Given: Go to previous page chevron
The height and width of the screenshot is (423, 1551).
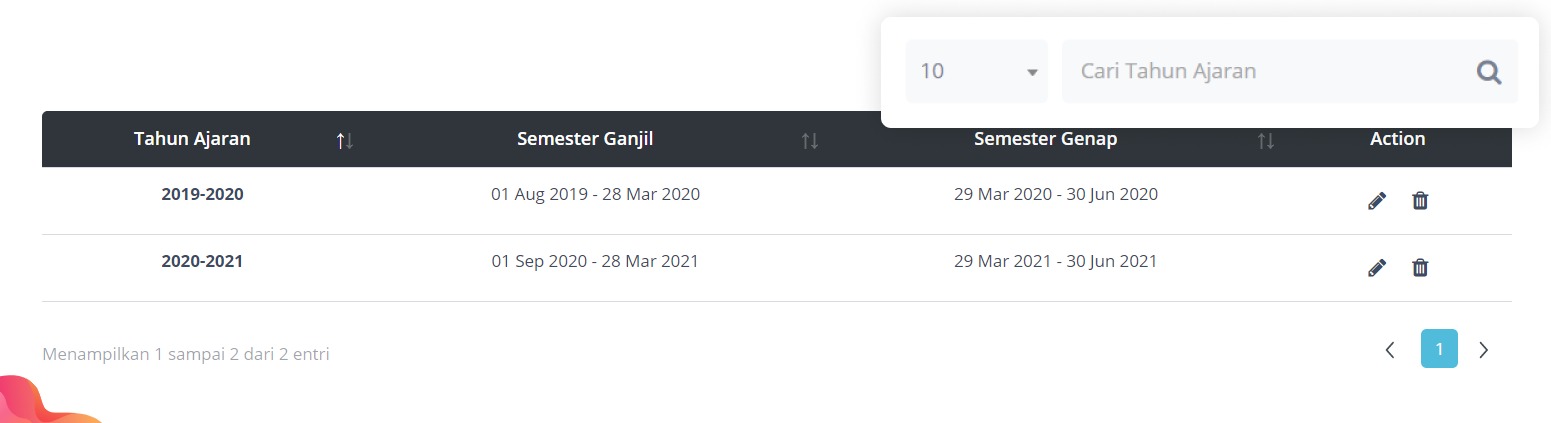Looking at the screenshot, I should click(x=1390, y=349).
